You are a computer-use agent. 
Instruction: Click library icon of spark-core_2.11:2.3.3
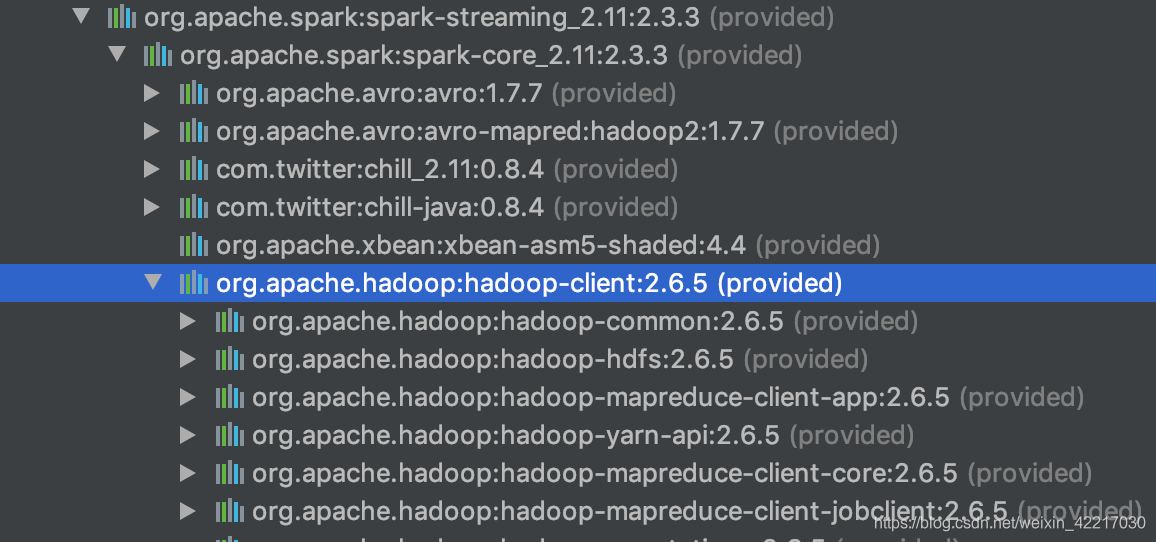[x=157, y=55]
